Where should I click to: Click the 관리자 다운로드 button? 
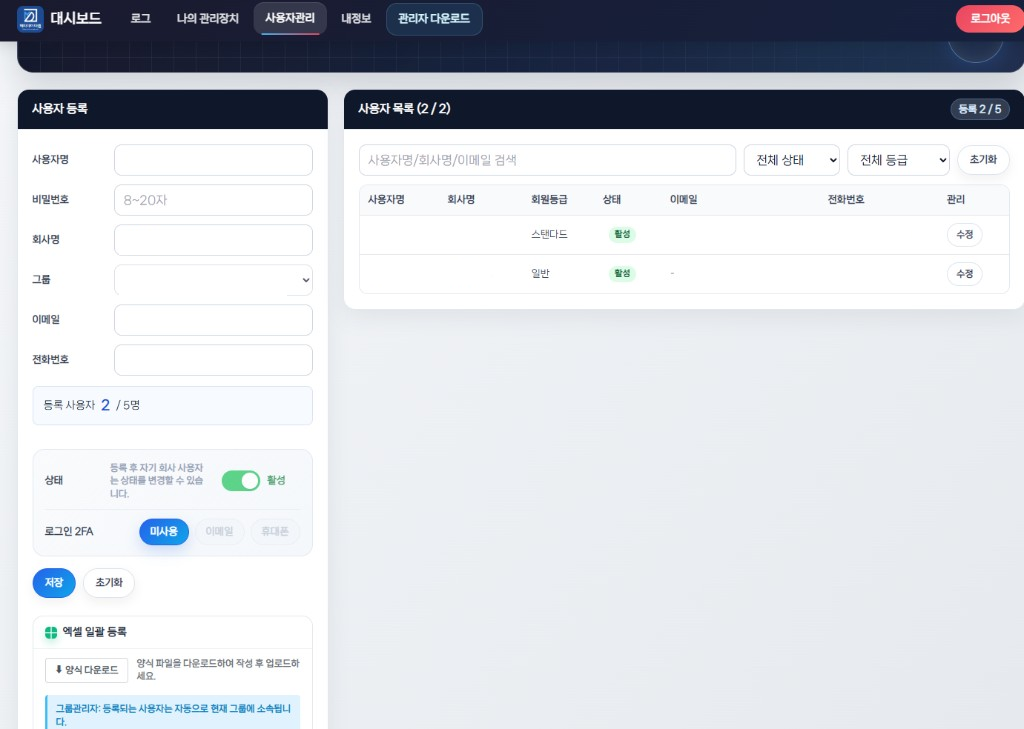434,19
